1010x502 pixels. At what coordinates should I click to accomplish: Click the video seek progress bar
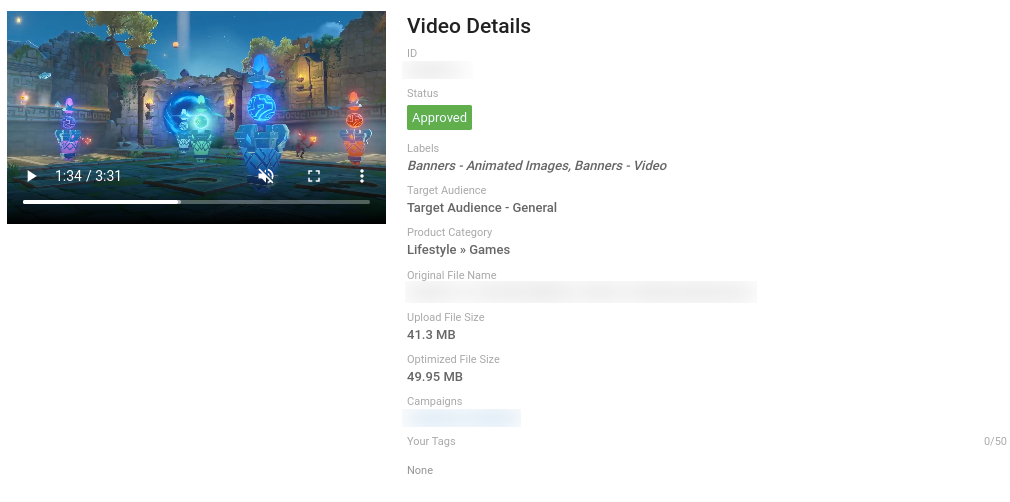[x=196, y=202]
